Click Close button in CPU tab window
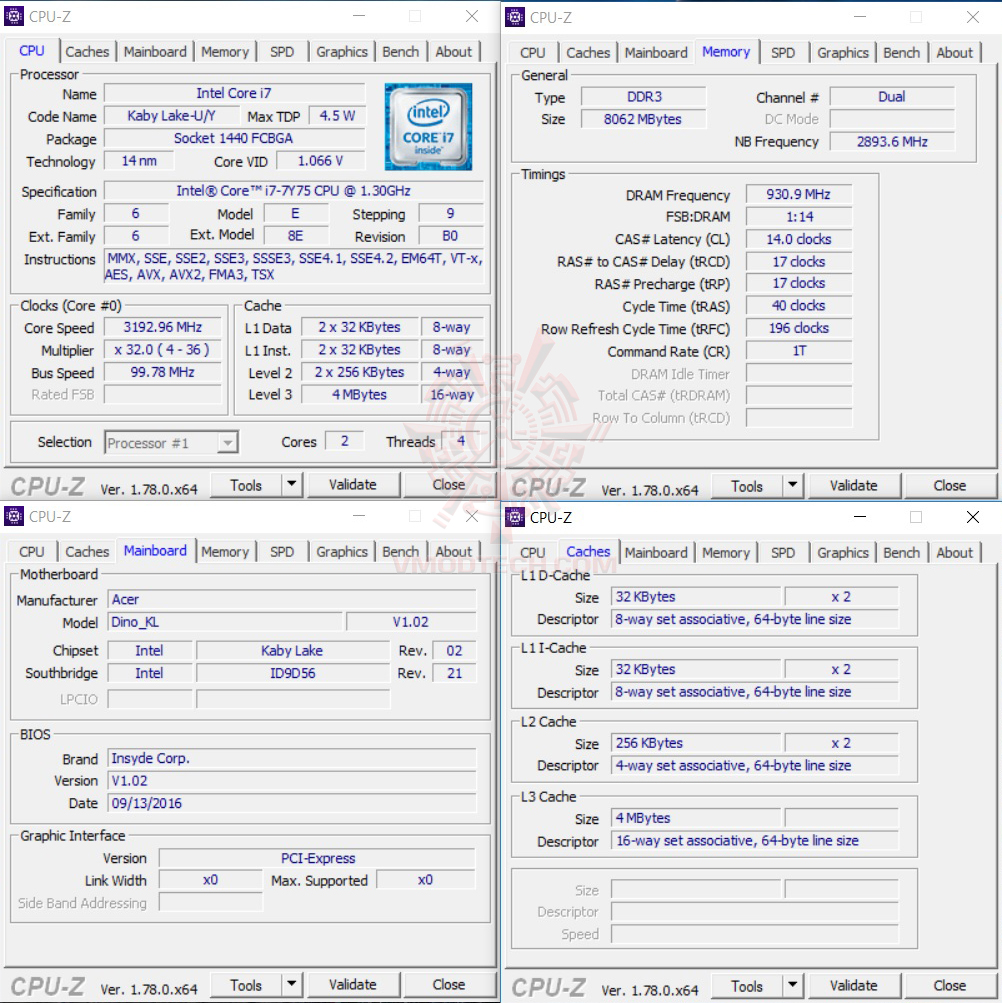 click(x=449, y=485)
